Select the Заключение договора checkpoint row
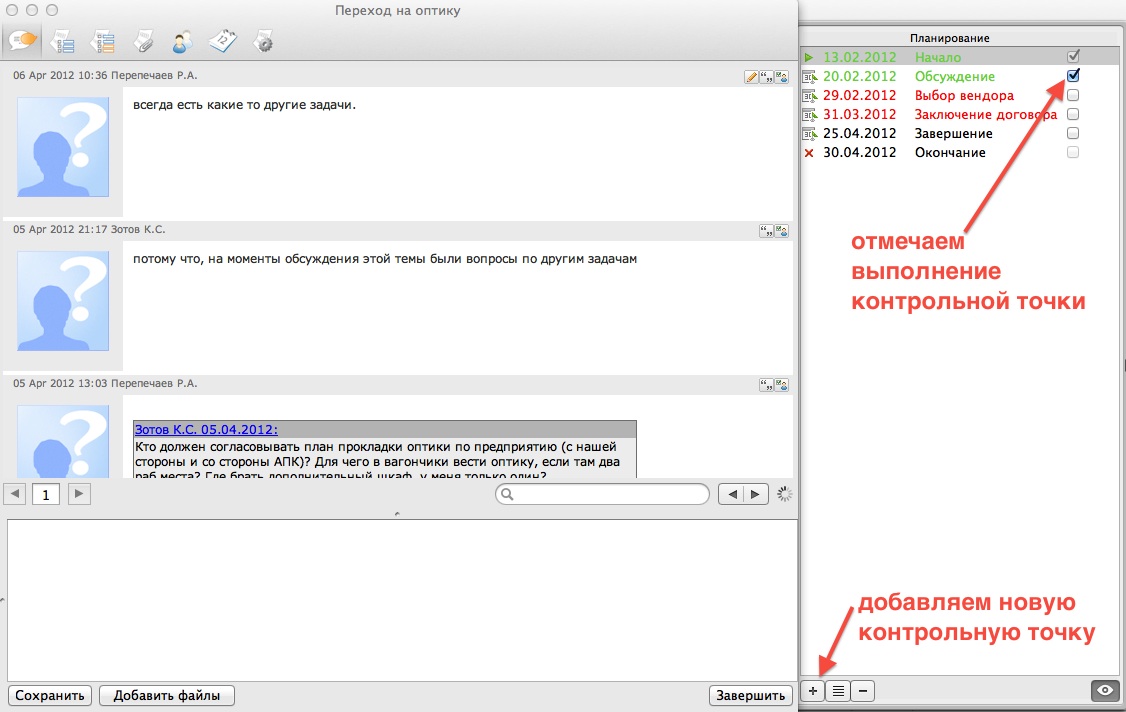Viewport: 1126px width, 712px height. (985, 114)
